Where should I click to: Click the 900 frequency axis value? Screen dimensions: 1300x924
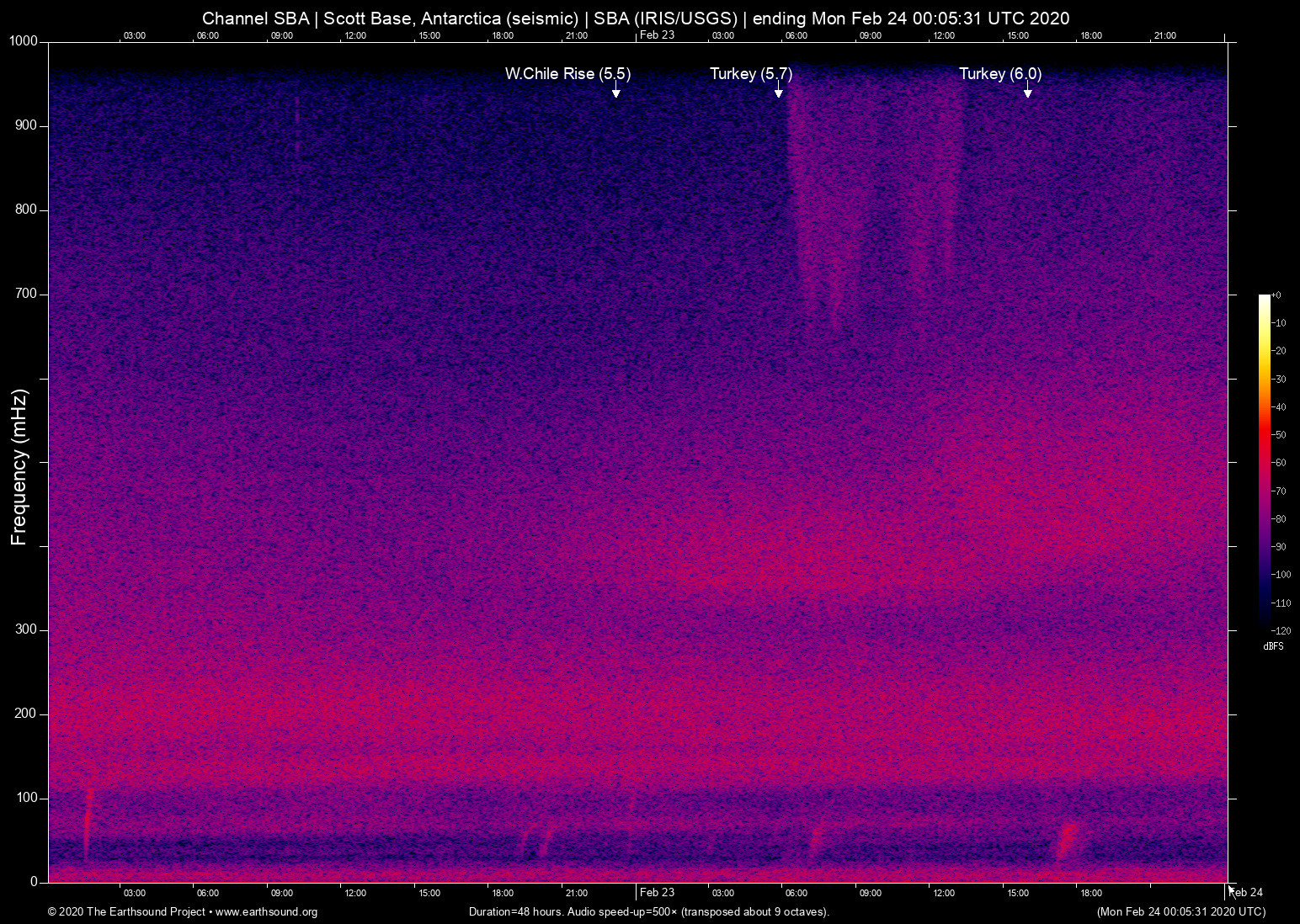pos(26,125)
